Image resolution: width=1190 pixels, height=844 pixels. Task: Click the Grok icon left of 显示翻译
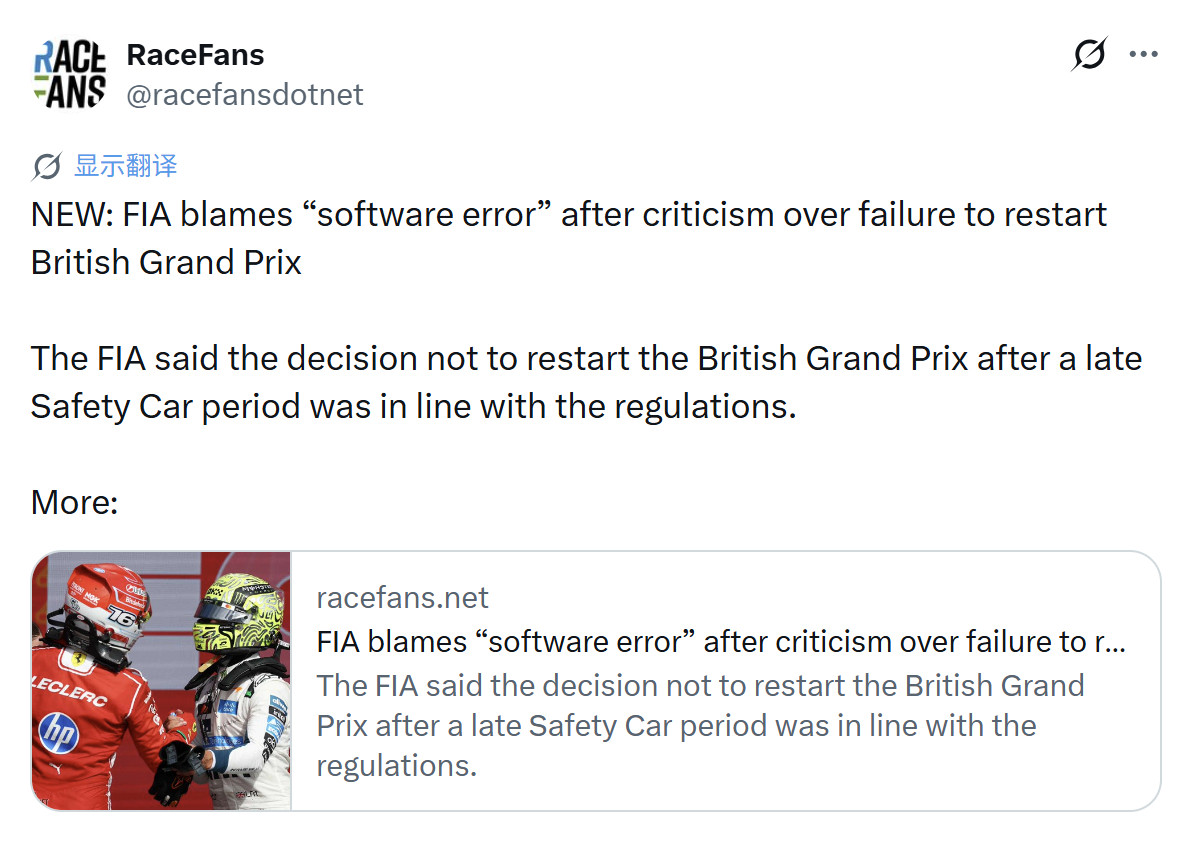(x=46, y=166)
